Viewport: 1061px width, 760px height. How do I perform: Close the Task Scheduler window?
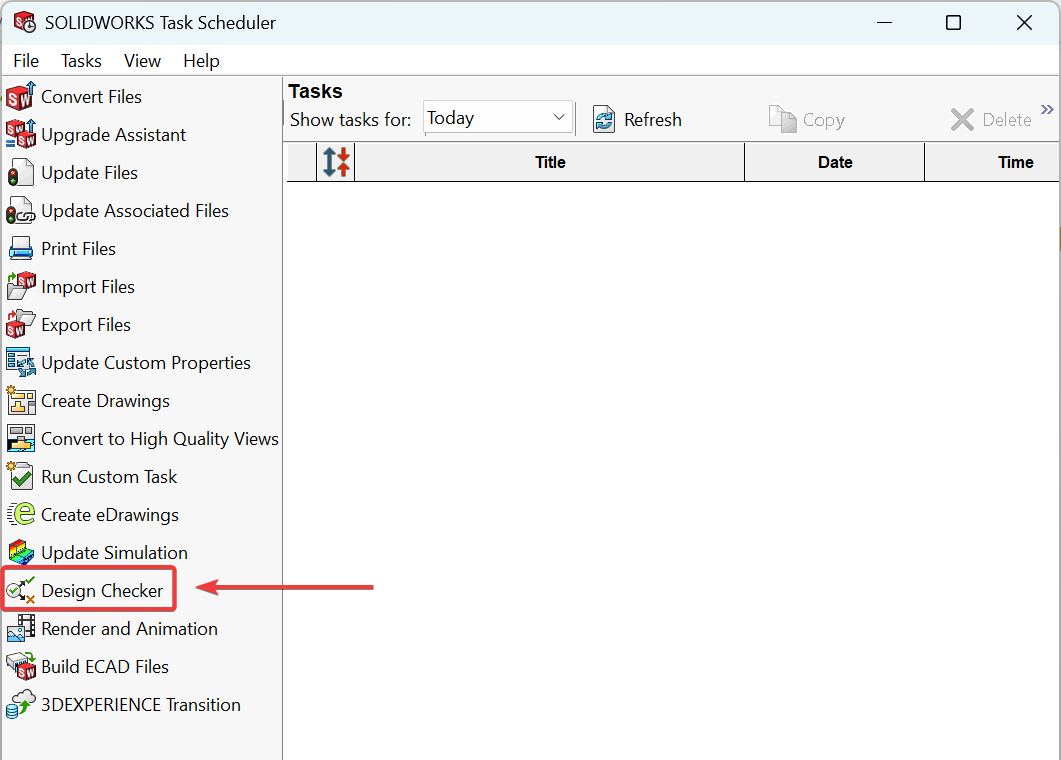coord(1024,22)
